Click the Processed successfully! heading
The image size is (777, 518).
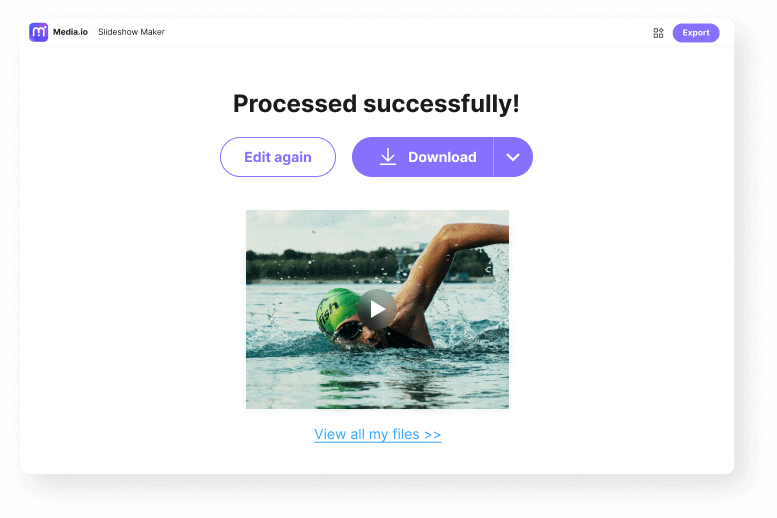[376, 104]
